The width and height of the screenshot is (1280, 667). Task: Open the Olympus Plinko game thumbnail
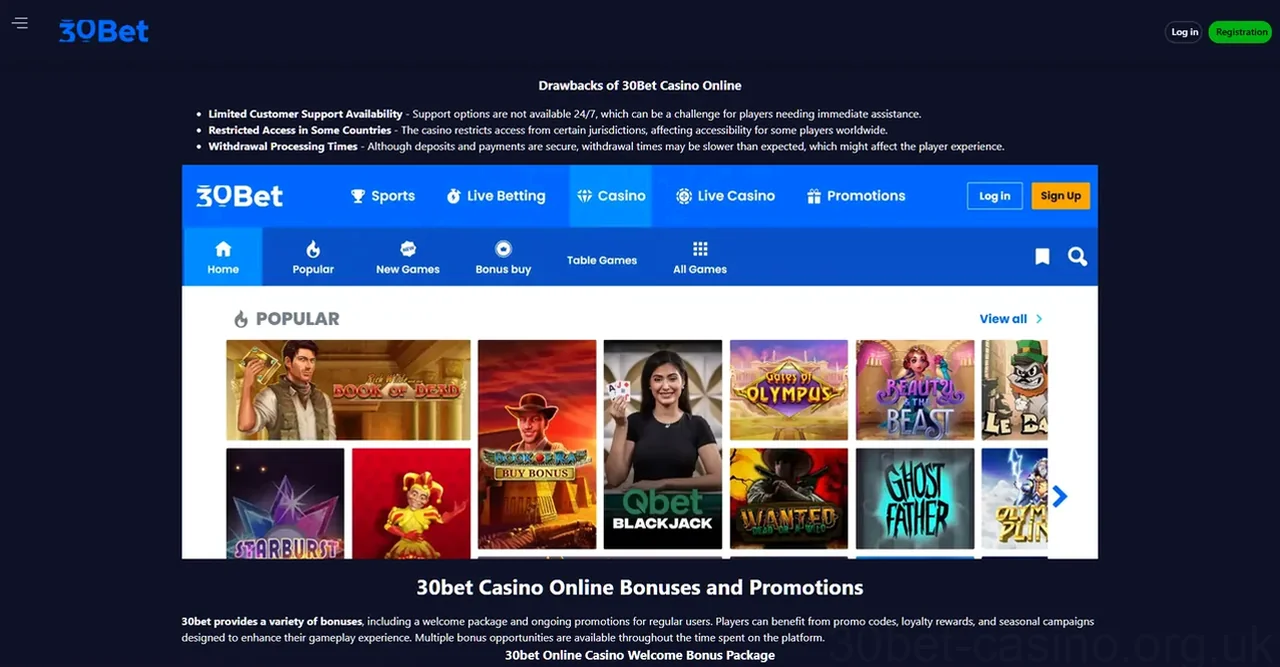[1015, 498]
